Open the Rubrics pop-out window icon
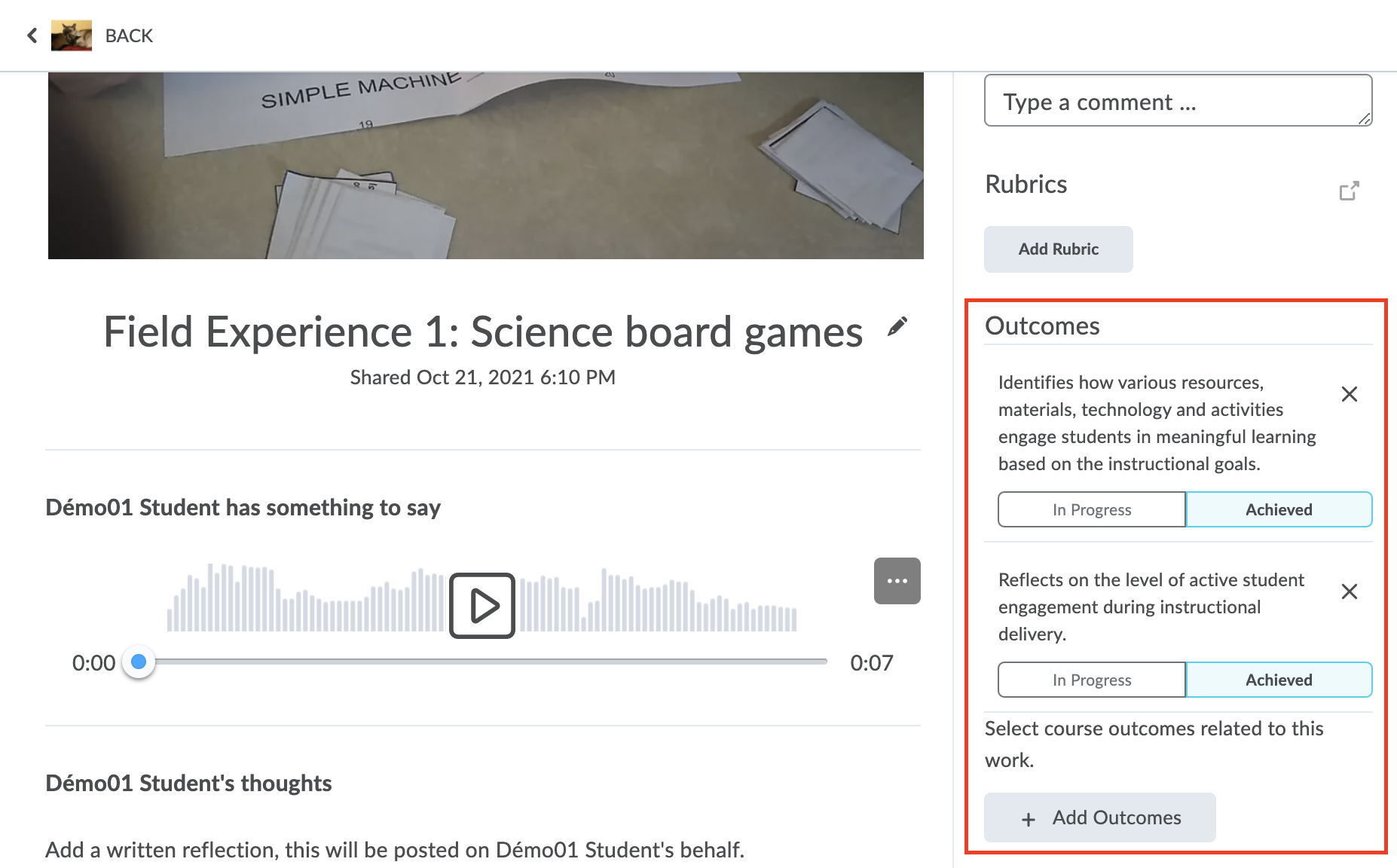Image resolution: width=1397 pixels, height=868 pixels. pos(1349,191)
